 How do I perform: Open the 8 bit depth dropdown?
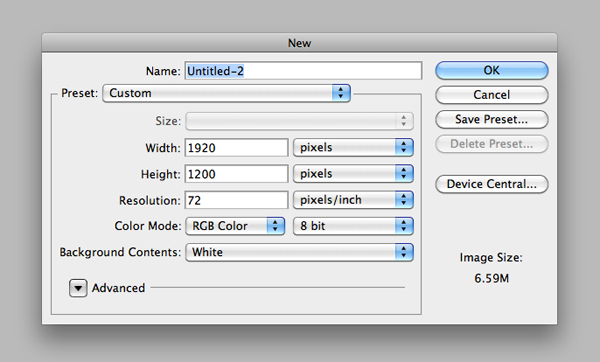coord(353,226)
